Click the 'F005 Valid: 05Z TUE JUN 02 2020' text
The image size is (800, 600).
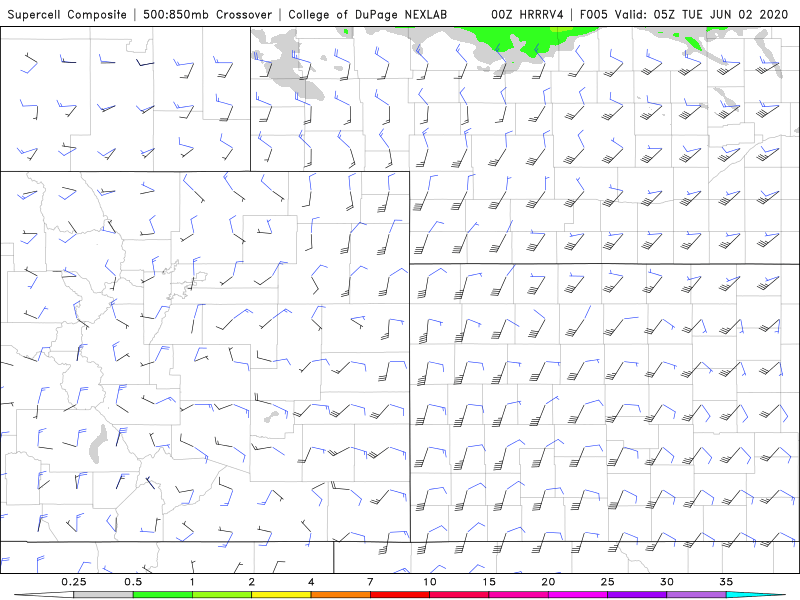pyautogui.click(x=684, y=14)
